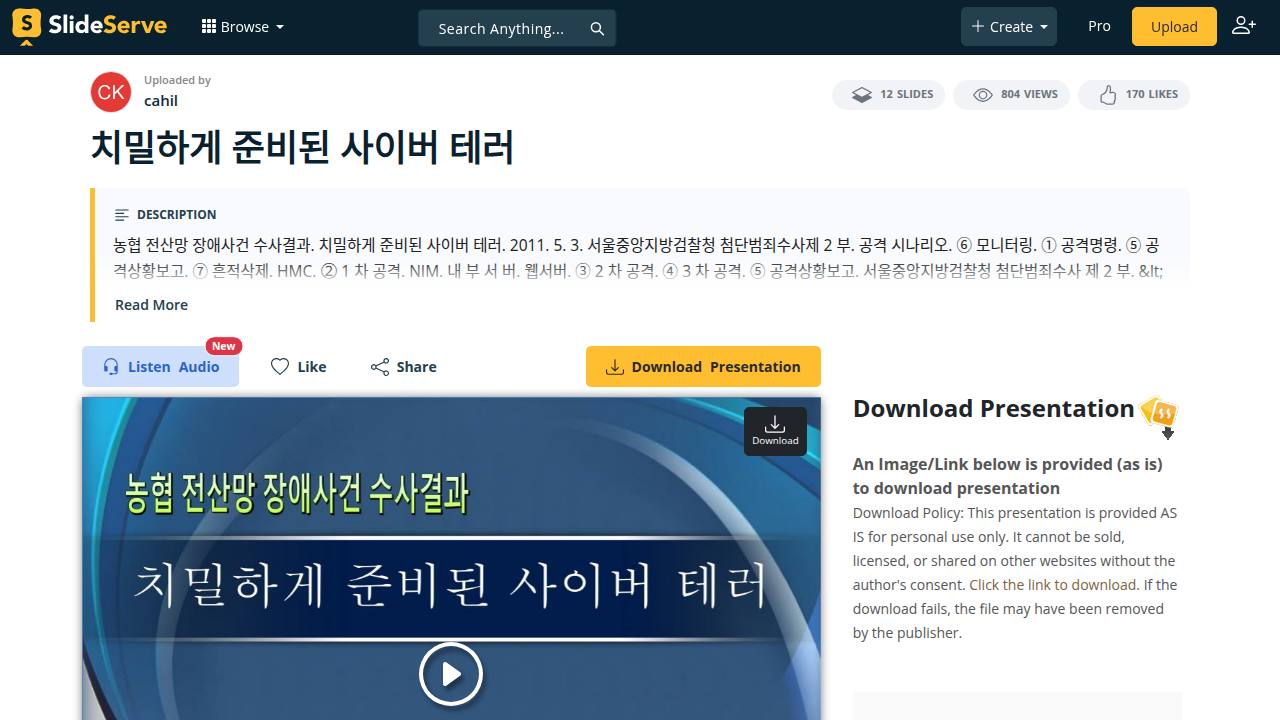Open uploader profile cahil
1280x720 pixels.
(x=161, y=100)
